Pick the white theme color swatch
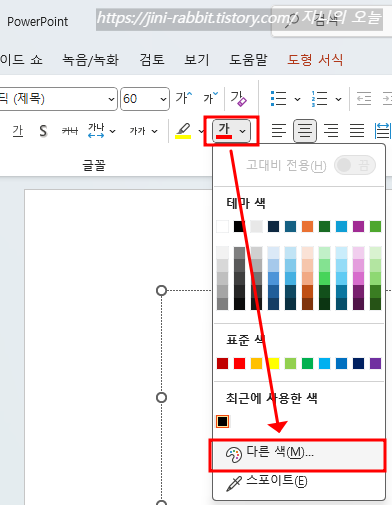This screenshot has height=505, width=392. pyautogui.click(x=222, y=226)
